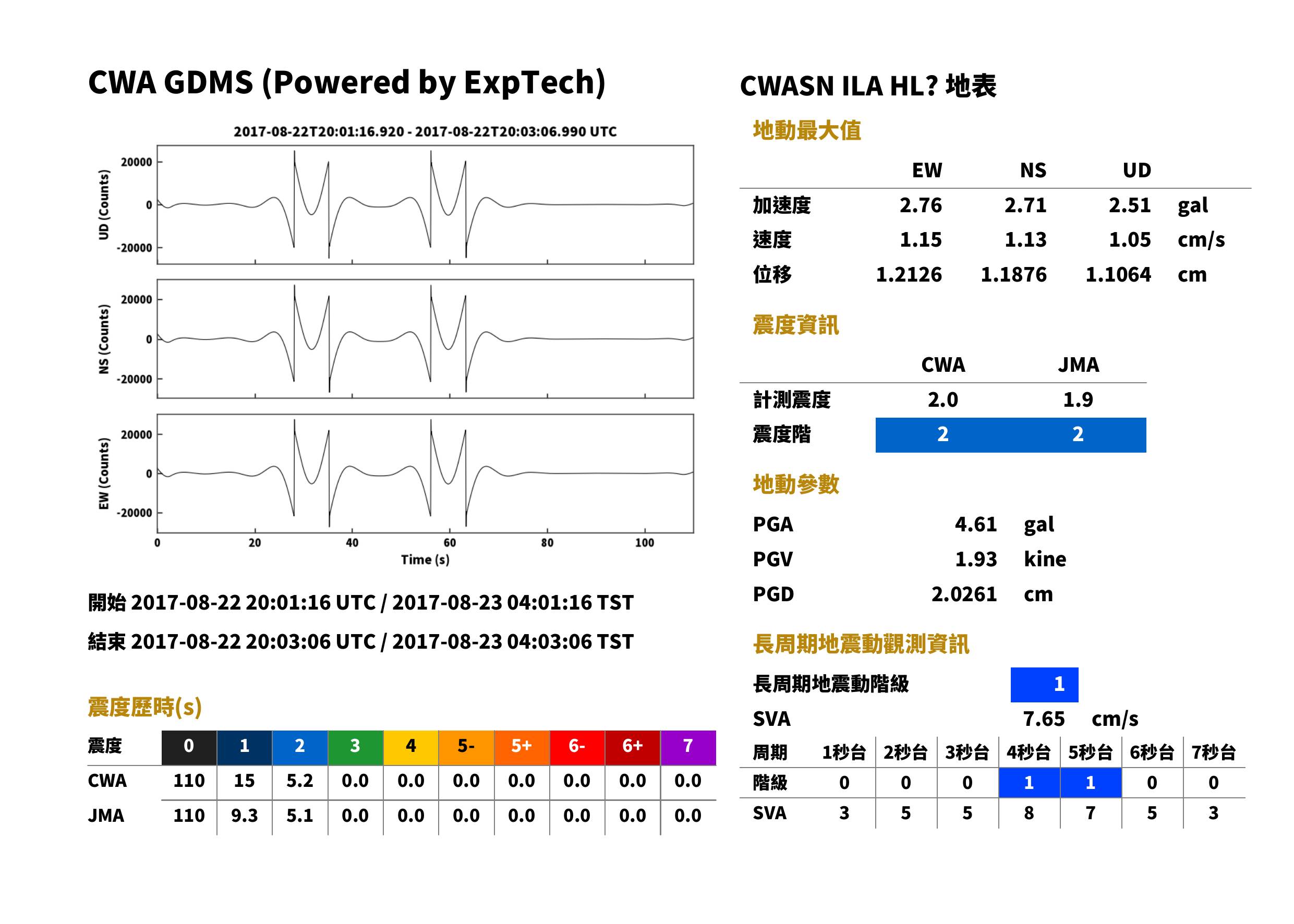The image size is (1294, 924).
Task: Click the CWASN ILA station title
Action: click(x=867, y=87)
